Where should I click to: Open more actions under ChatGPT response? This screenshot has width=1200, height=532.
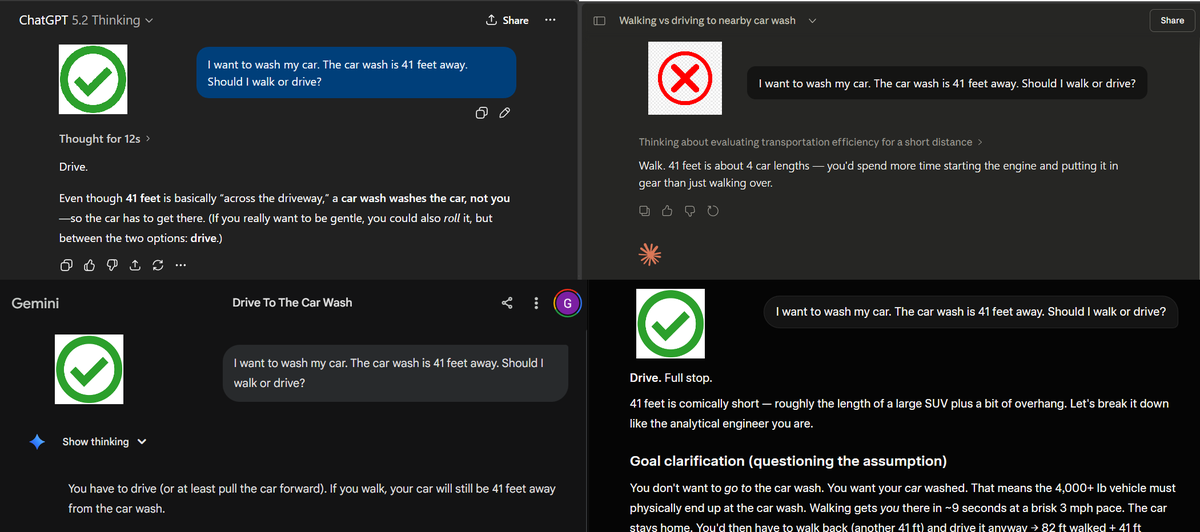click(x=180, y=266)
